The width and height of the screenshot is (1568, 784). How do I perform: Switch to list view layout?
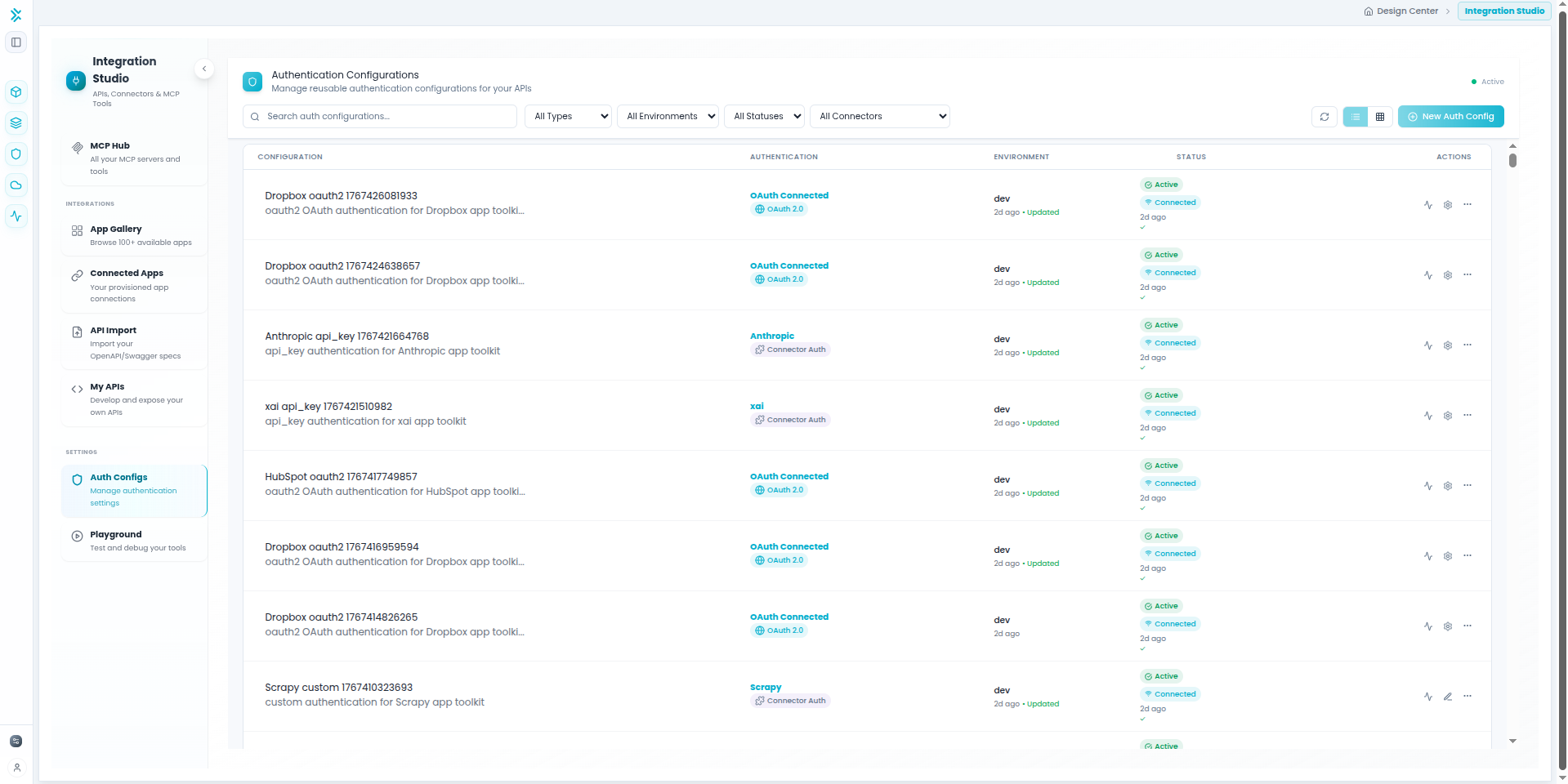tap(1355, 117)
